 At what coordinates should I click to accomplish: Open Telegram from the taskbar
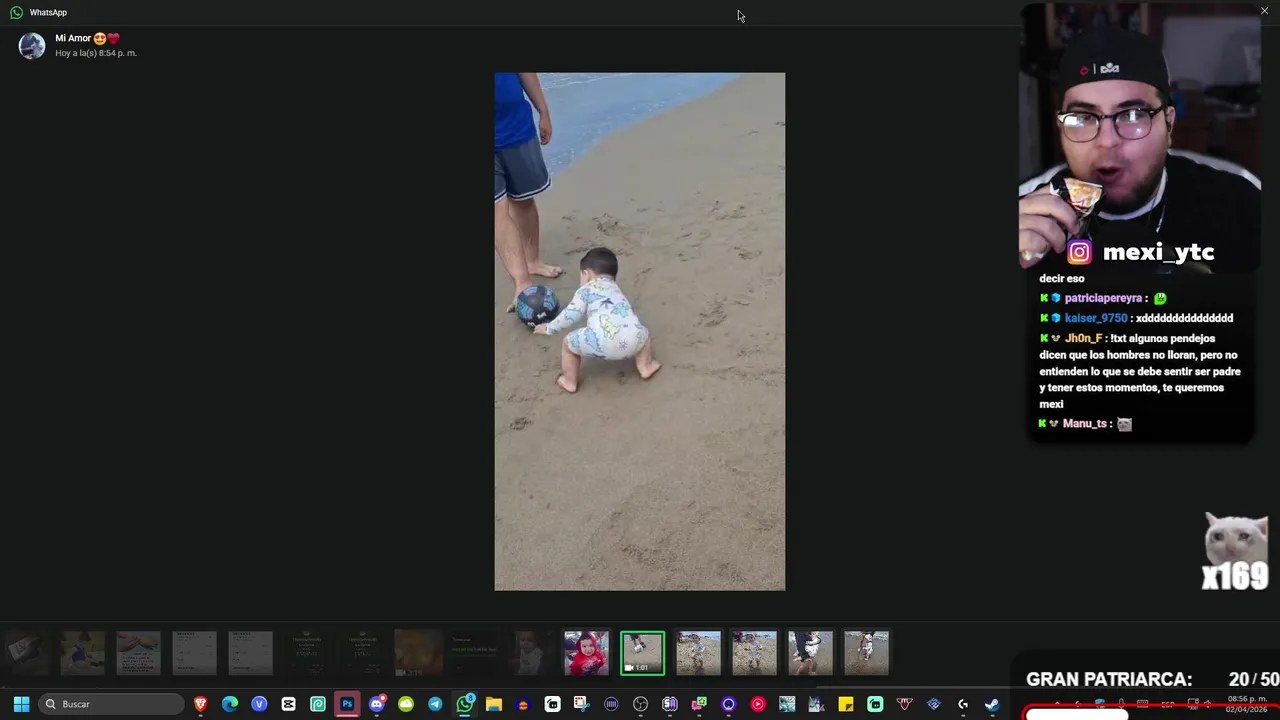point(435,704)
